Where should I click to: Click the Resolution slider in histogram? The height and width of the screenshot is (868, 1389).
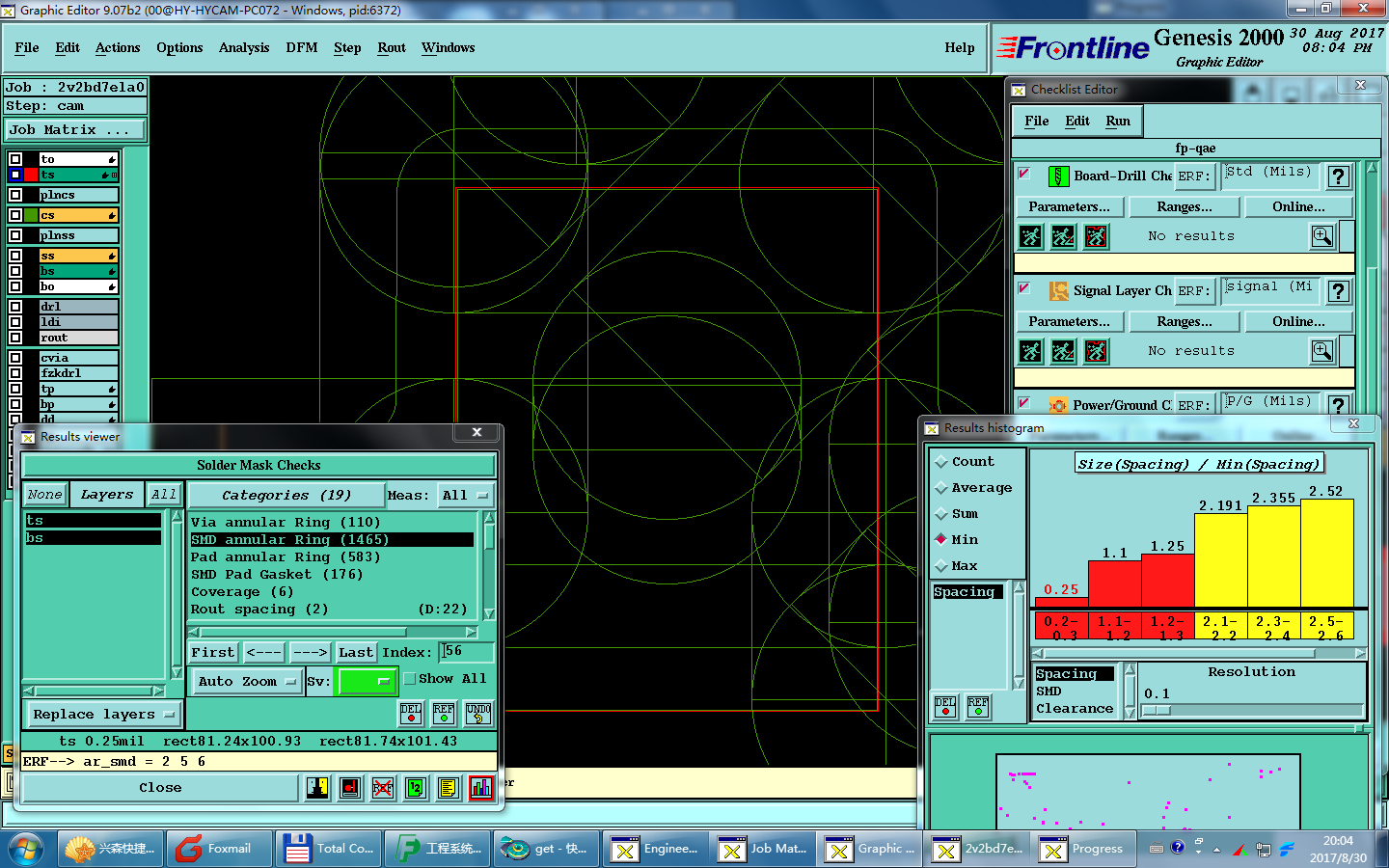pyautogui.click(x=1252, y=710)
